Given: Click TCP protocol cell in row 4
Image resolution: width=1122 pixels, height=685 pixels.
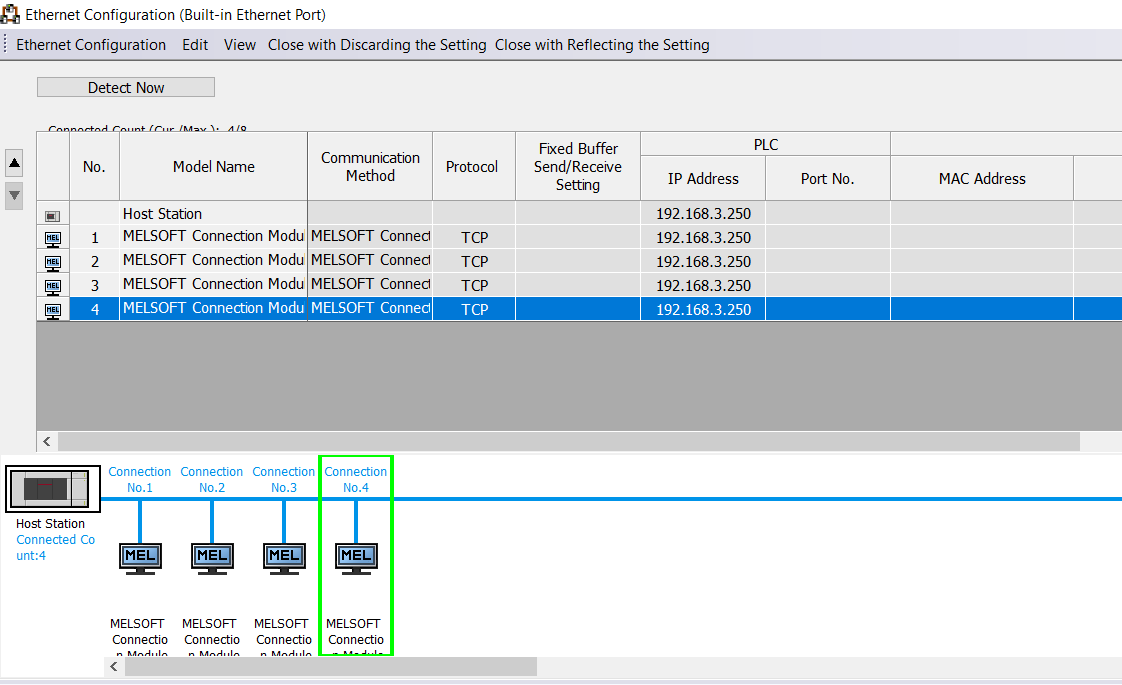Looking at the screenshot, I should (x=474, y=309).
